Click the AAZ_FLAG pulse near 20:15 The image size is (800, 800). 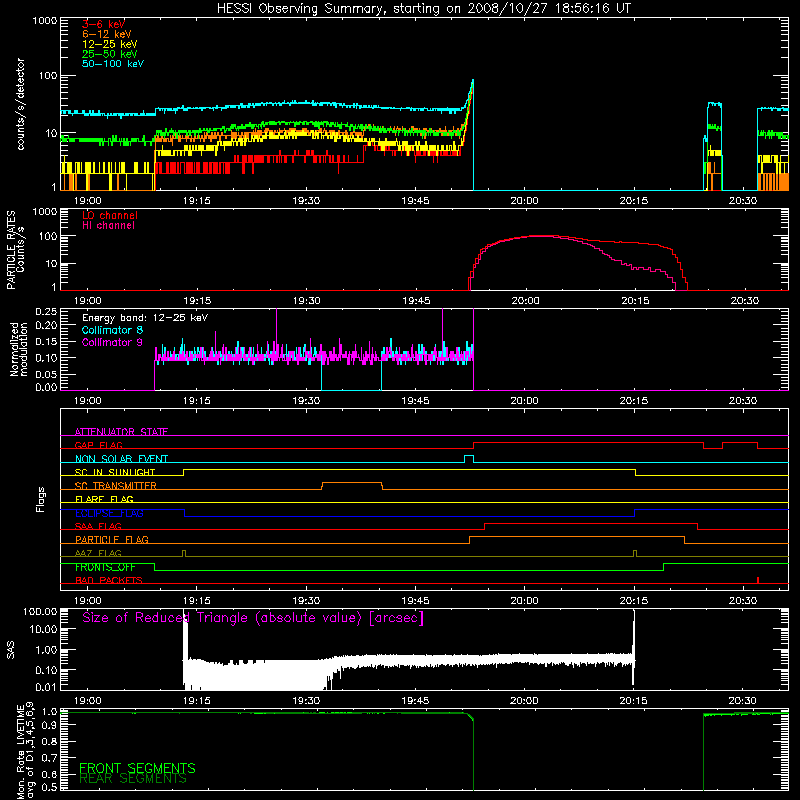635,553
